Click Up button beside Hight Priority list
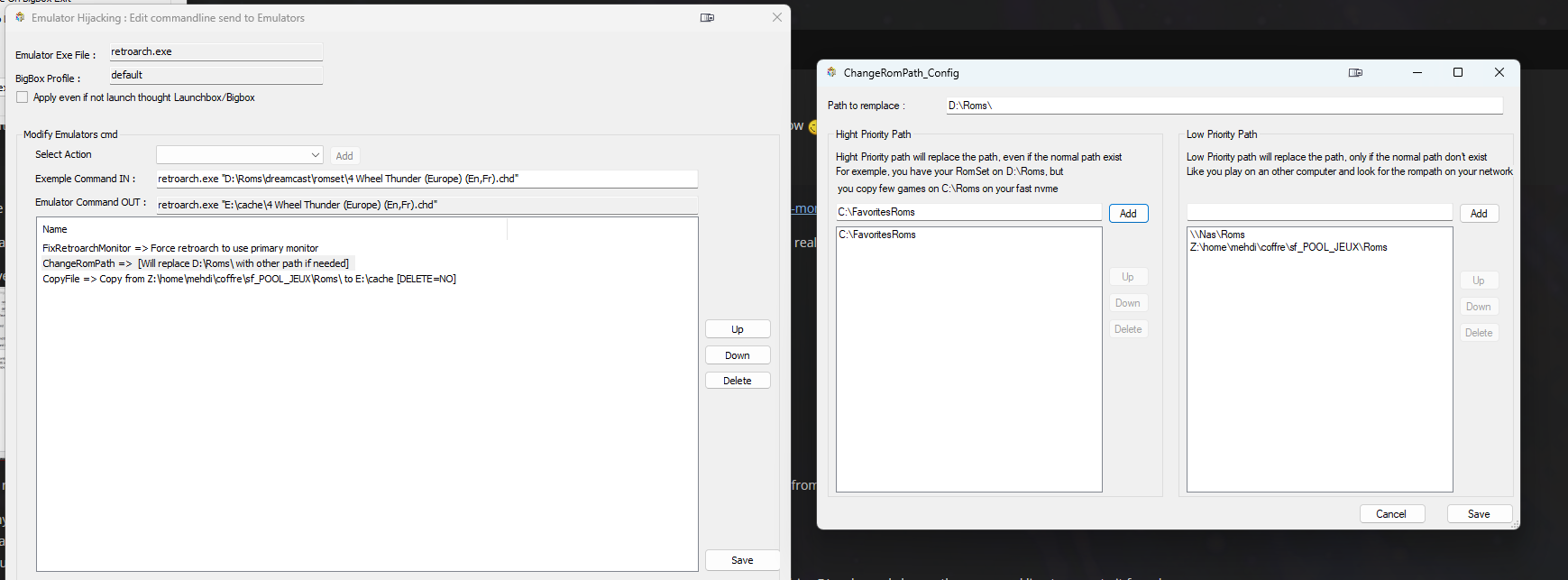The width and height of the screenshot is (1568, 580). 1128,277
